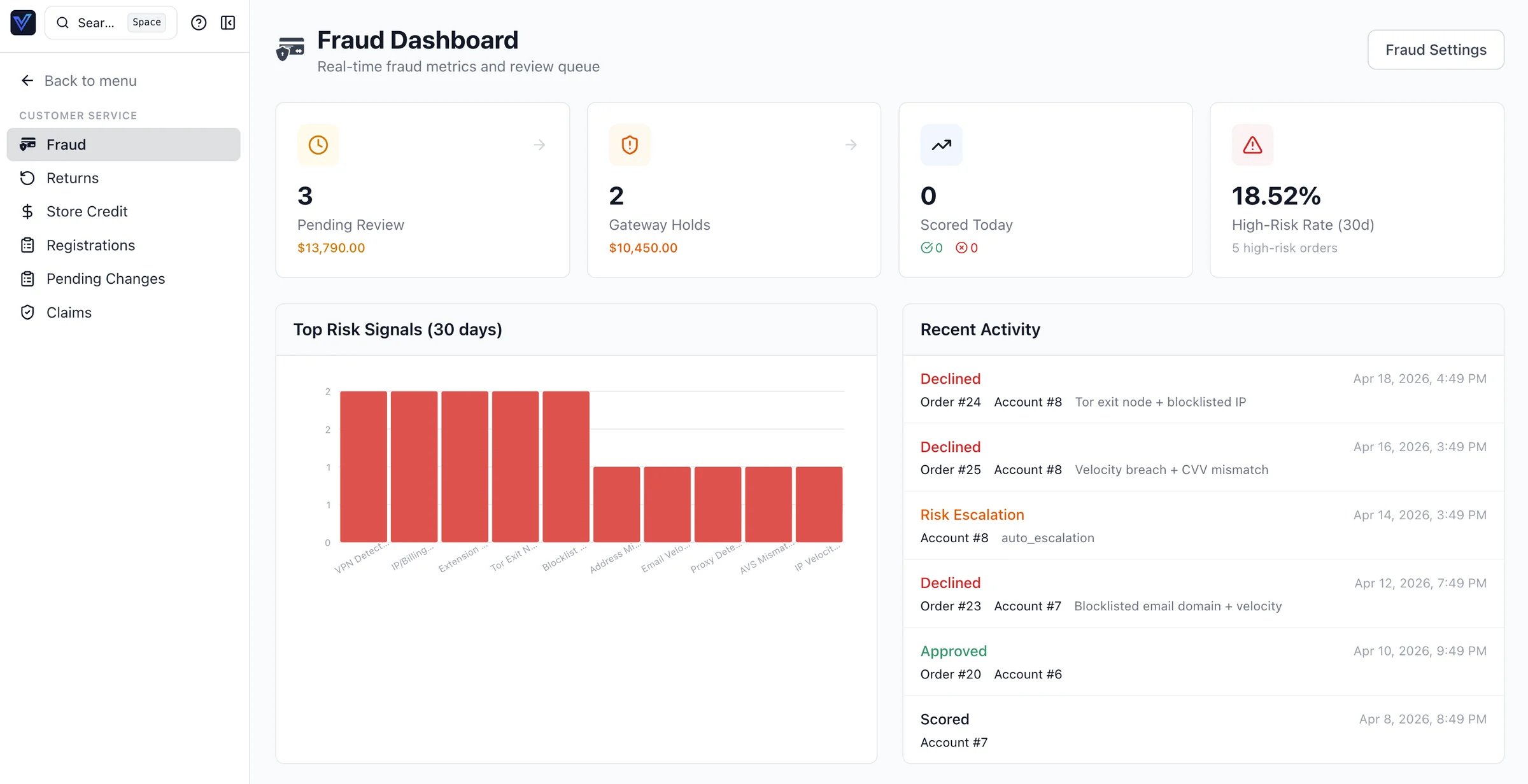1528x784 pixels.
Task: Click the app logo in the top-left corner
Action: [22, 22]
